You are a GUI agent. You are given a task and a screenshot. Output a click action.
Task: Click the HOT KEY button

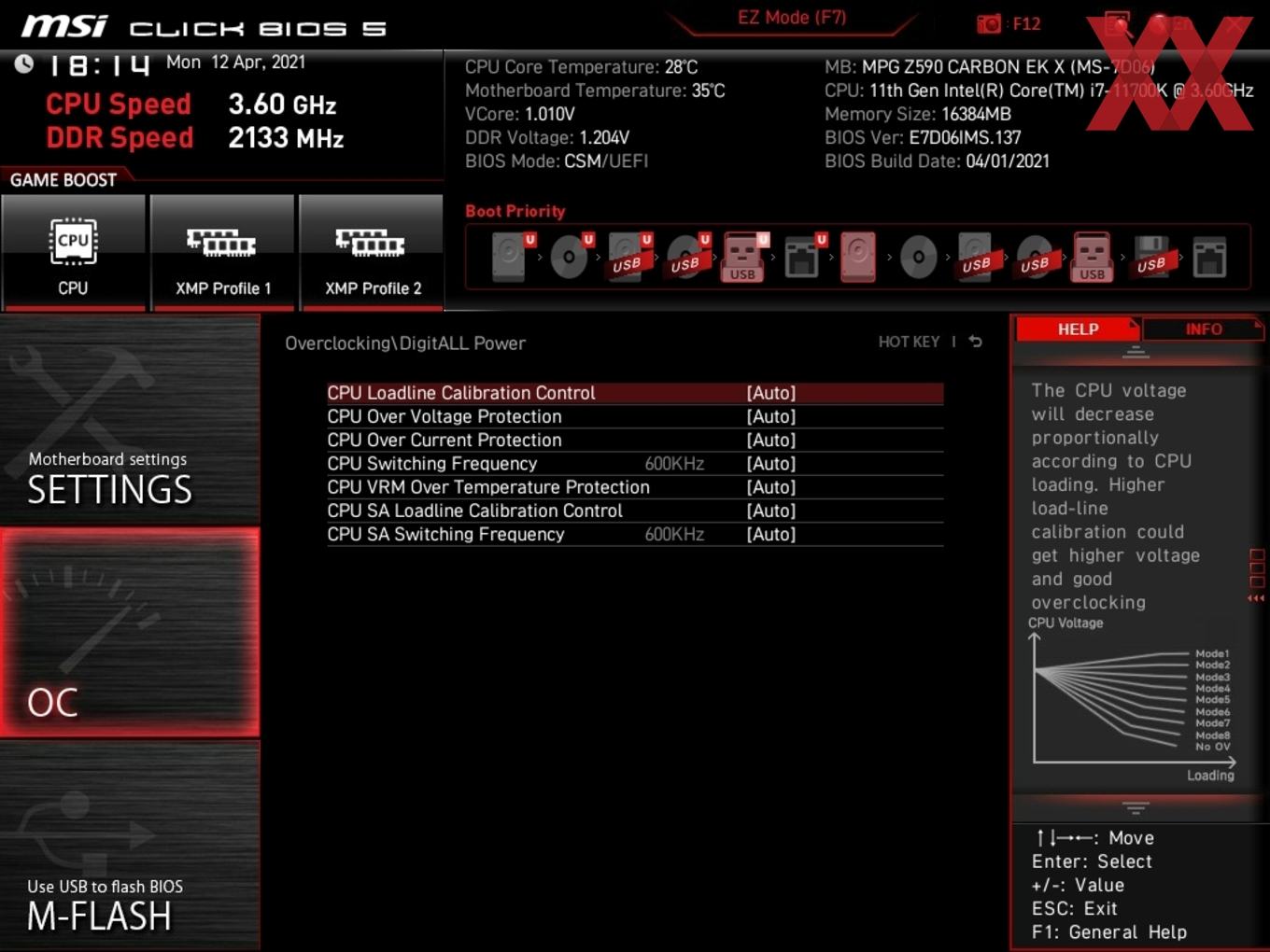(909, 342)
